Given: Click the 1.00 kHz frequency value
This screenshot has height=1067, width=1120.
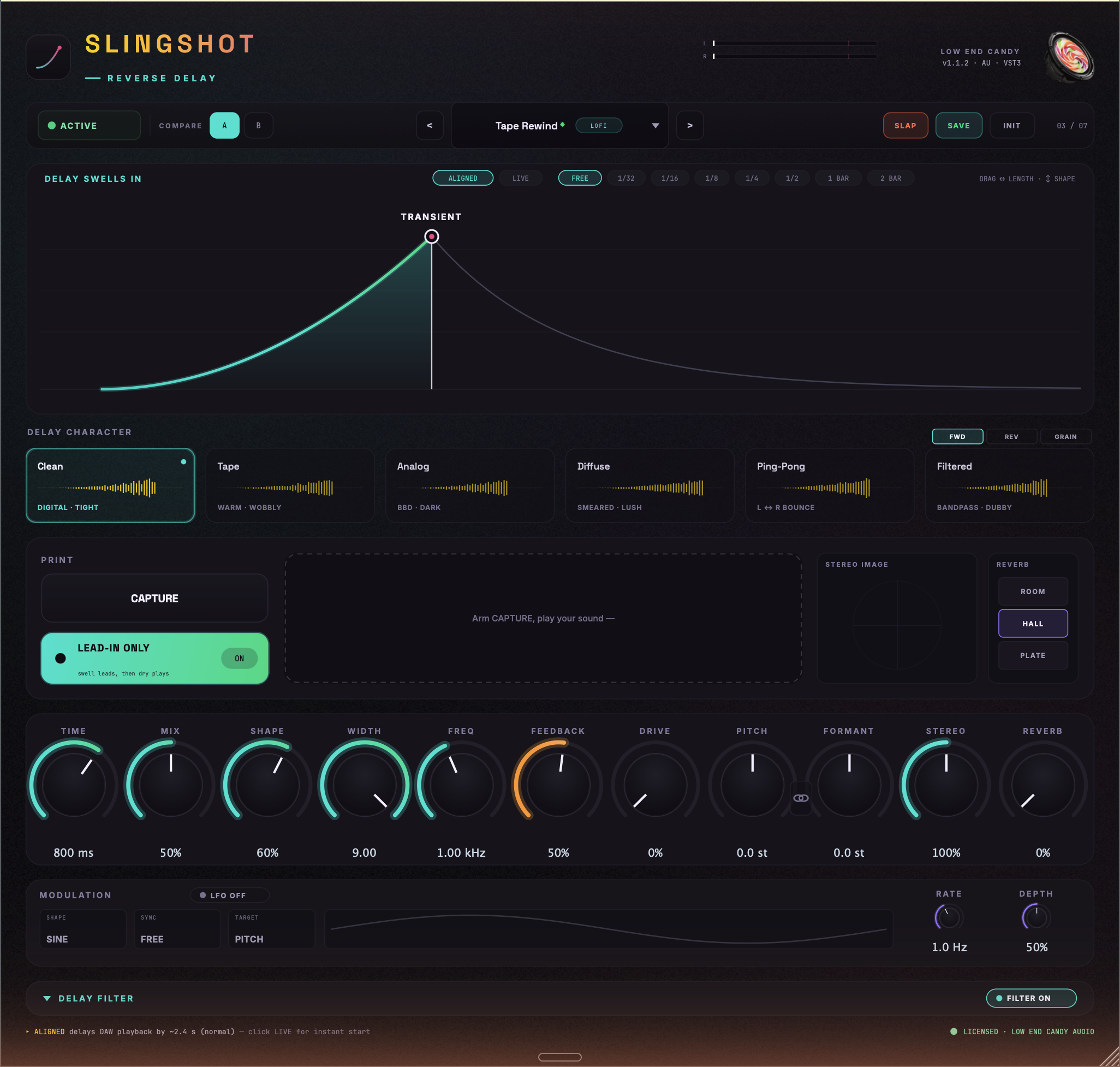Looking at the screenshot, I should point(461,852).
